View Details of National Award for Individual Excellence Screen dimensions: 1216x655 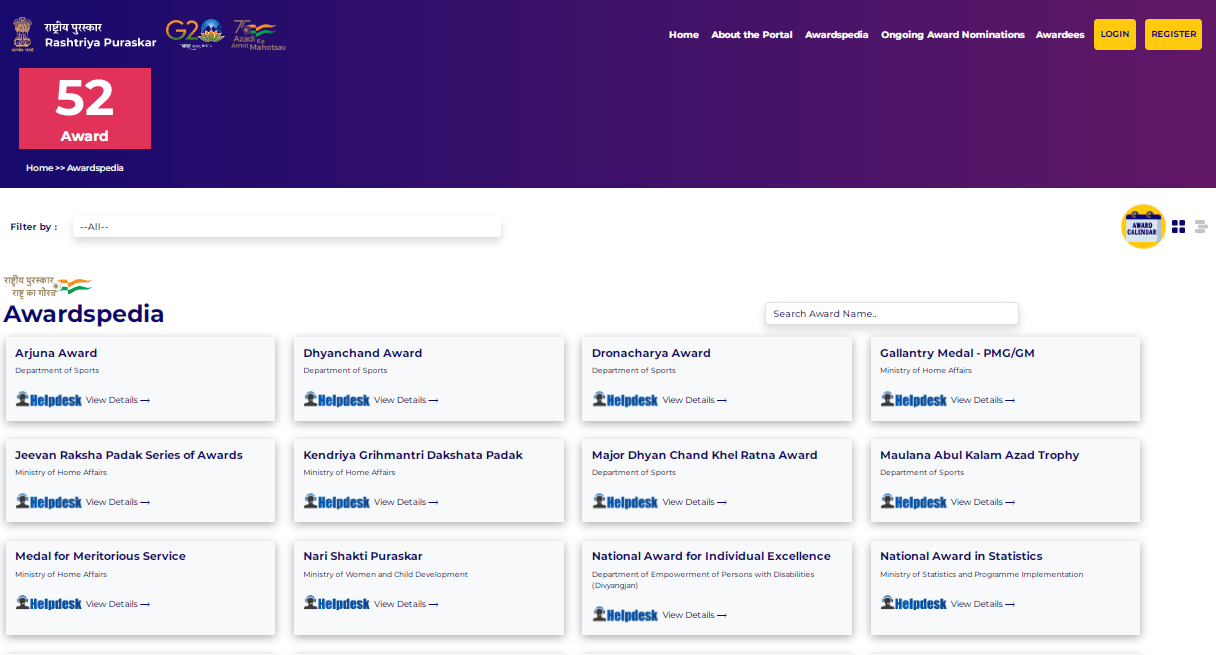(694, 615)
